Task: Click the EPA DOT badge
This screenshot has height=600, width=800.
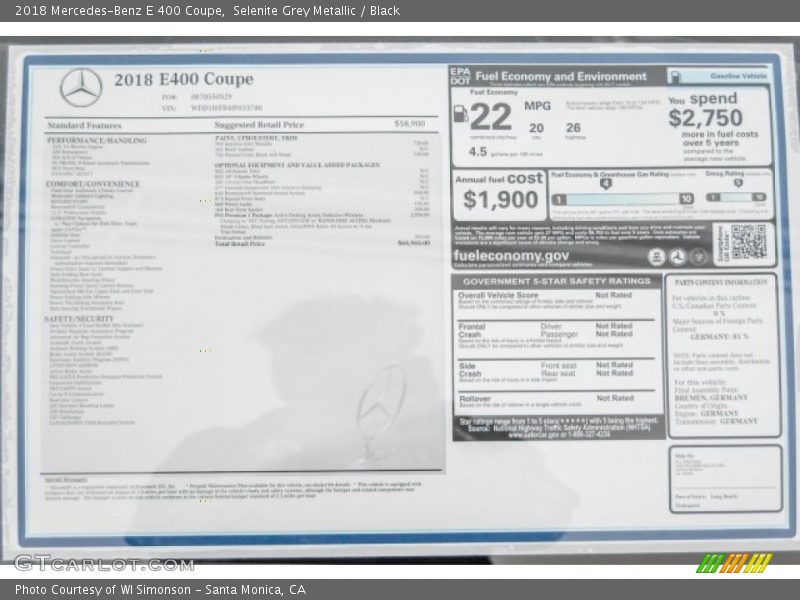Action: (460, 76)
